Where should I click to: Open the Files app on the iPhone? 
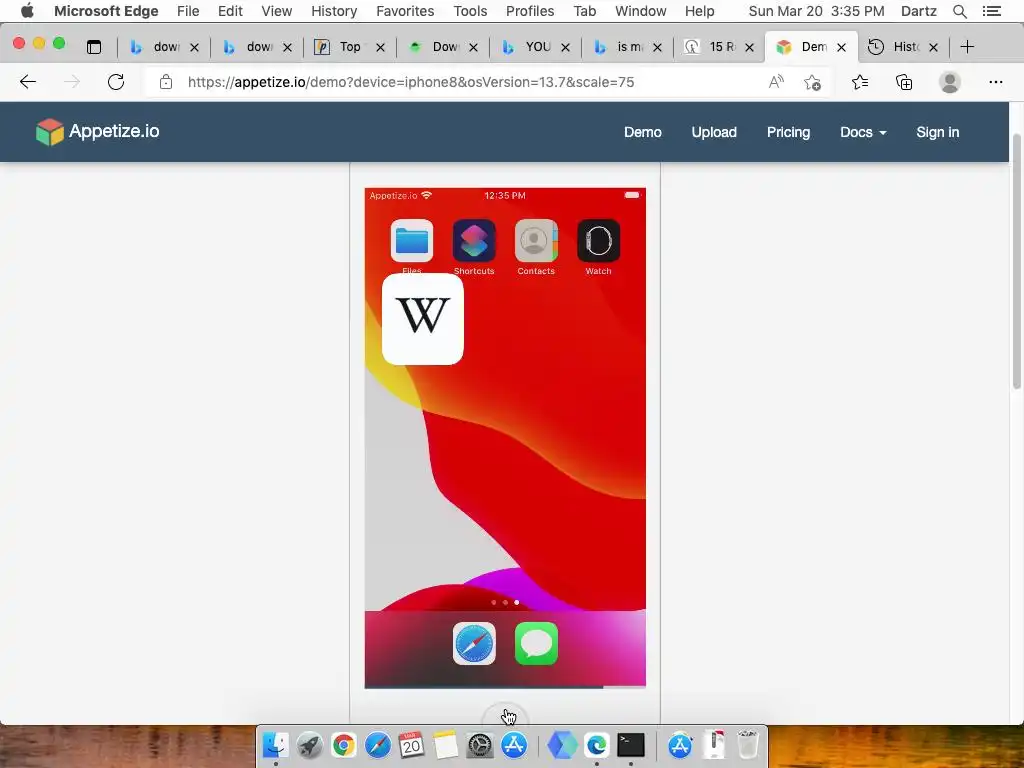click(411, 241)
